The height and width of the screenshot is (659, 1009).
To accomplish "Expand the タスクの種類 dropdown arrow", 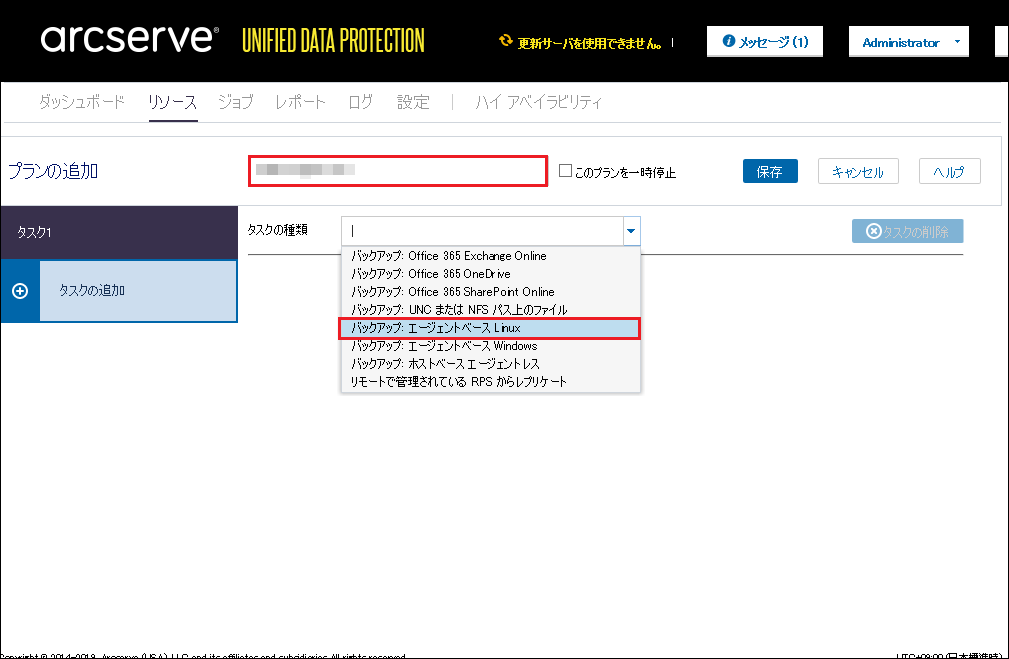I will click(x=631, y=231).
